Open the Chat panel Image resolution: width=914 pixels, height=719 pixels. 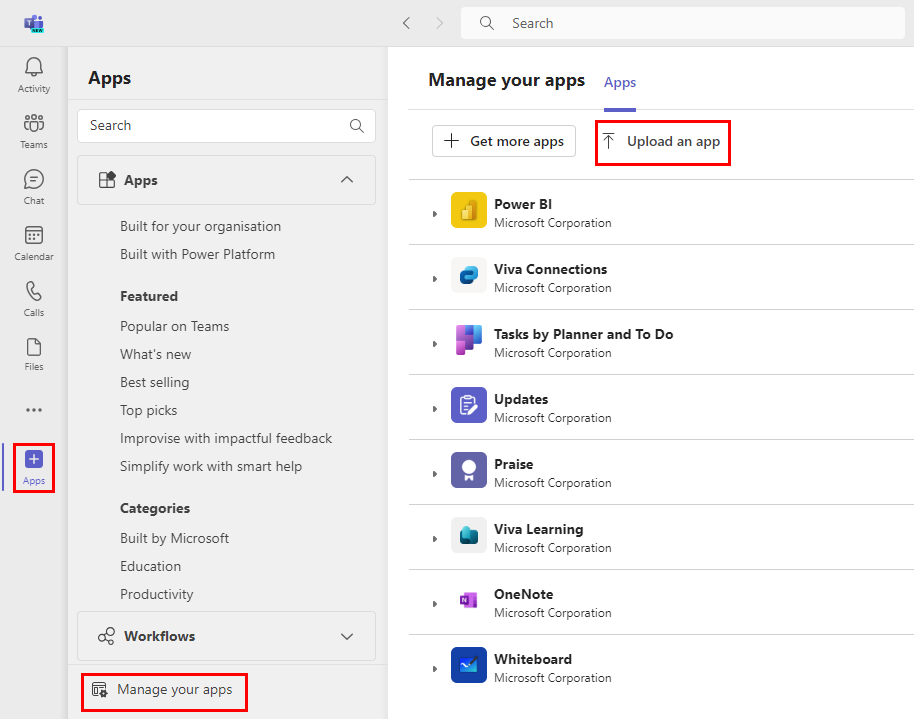[33, 185]
